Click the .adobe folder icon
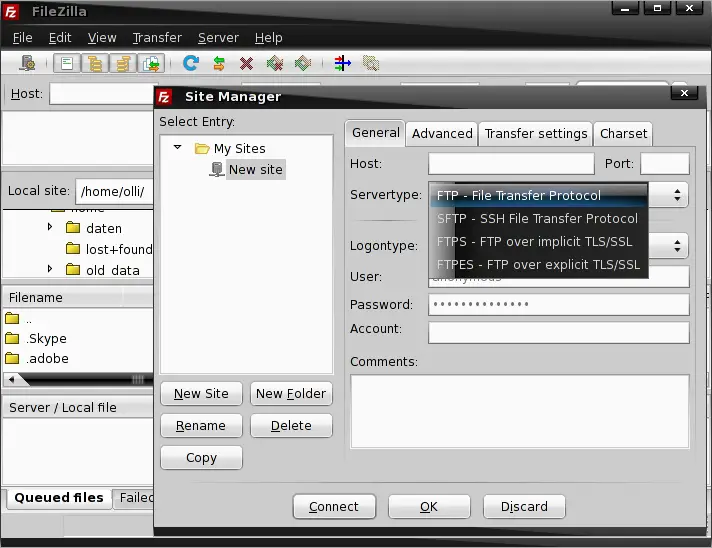The height and width of the screenshot is (548, 712). click(x=12, y=358)
